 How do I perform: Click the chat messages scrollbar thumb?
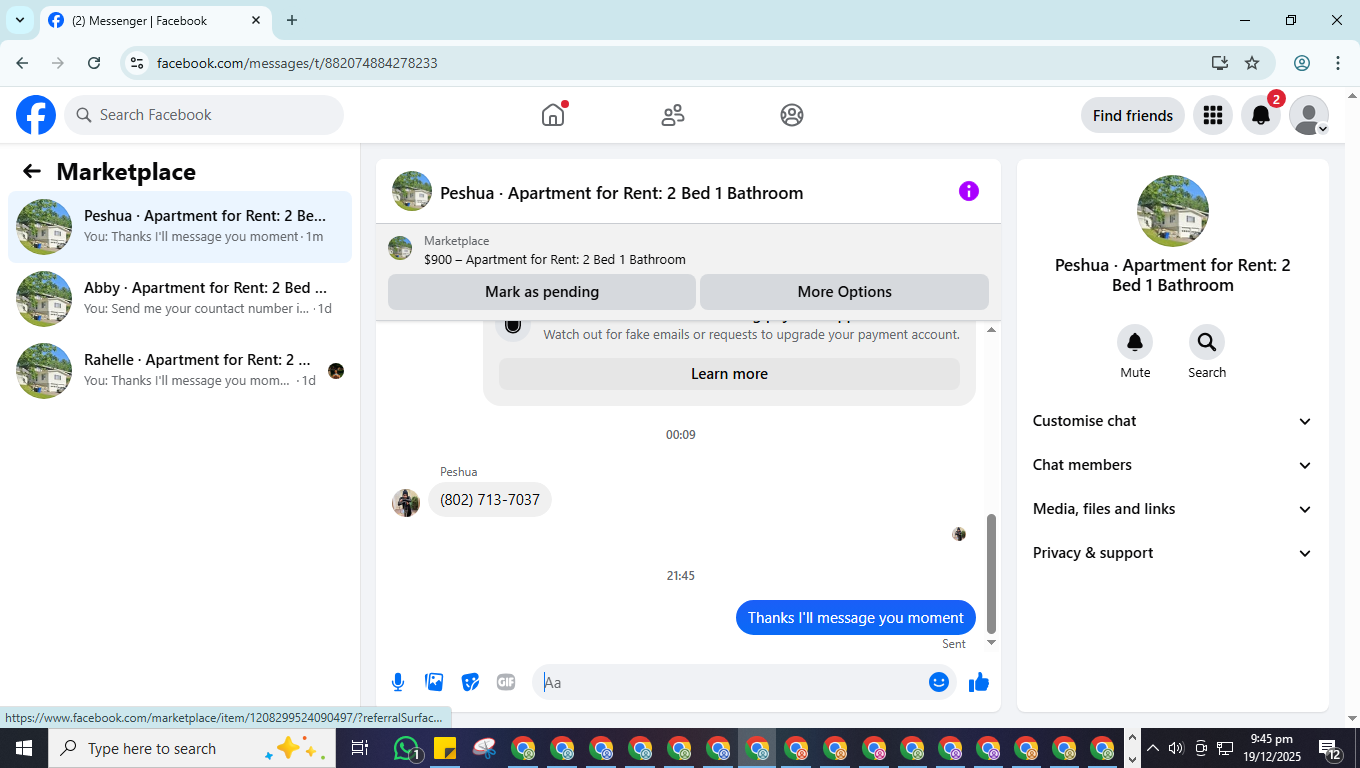coord(991,574)
